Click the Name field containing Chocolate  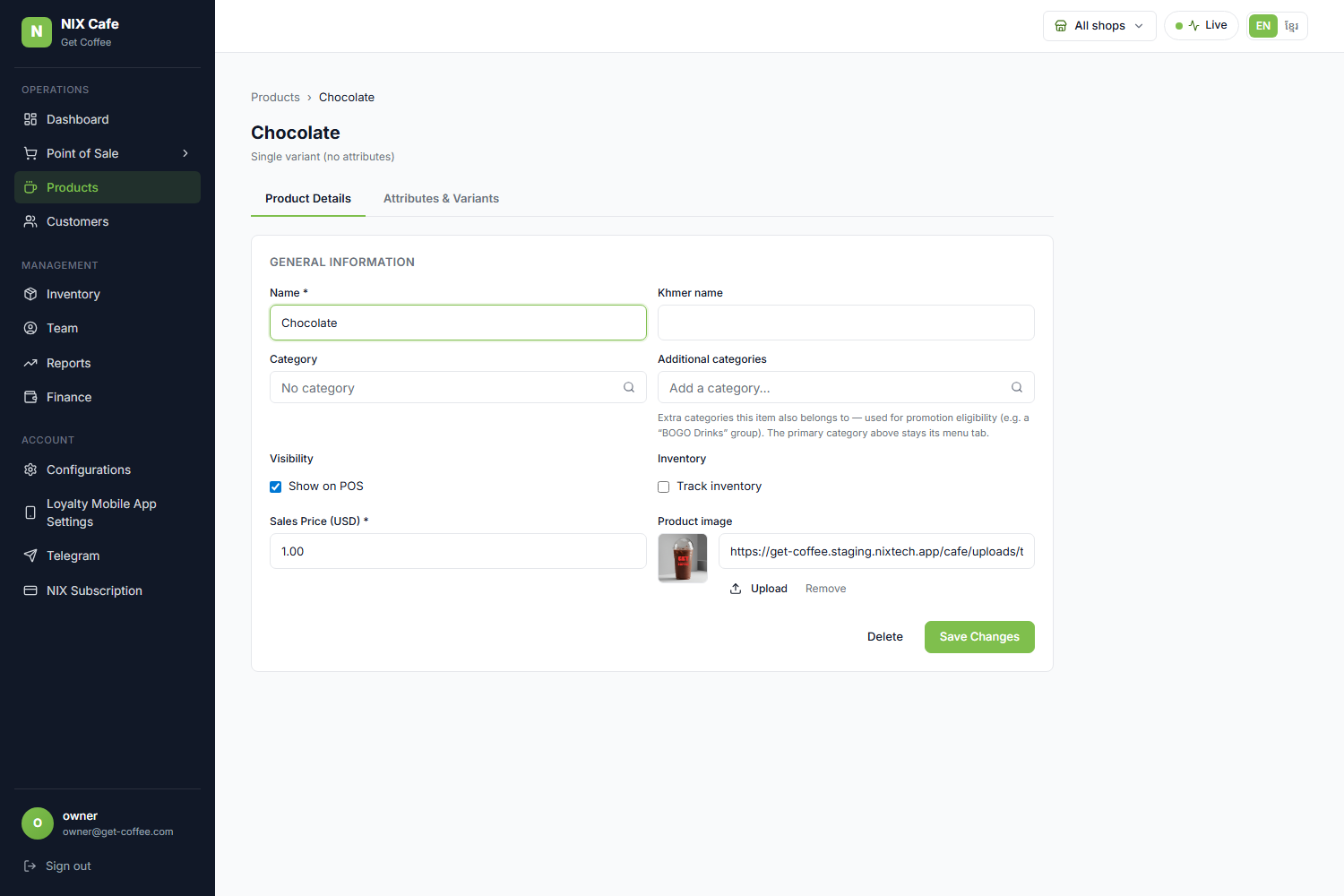[458, 323]
